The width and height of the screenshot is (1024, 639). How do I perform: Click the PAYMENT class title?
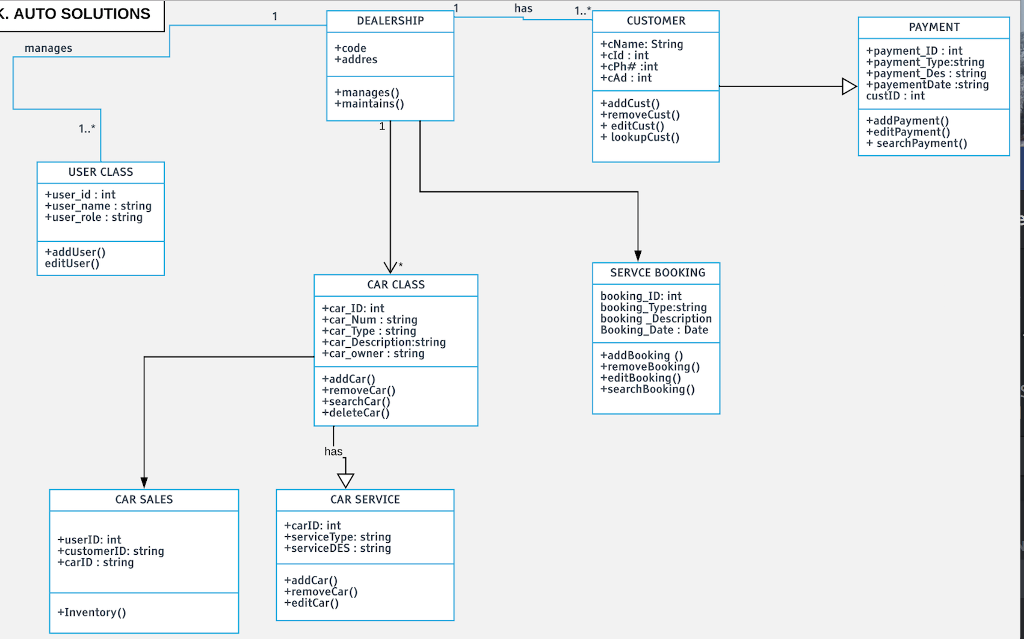933,27
